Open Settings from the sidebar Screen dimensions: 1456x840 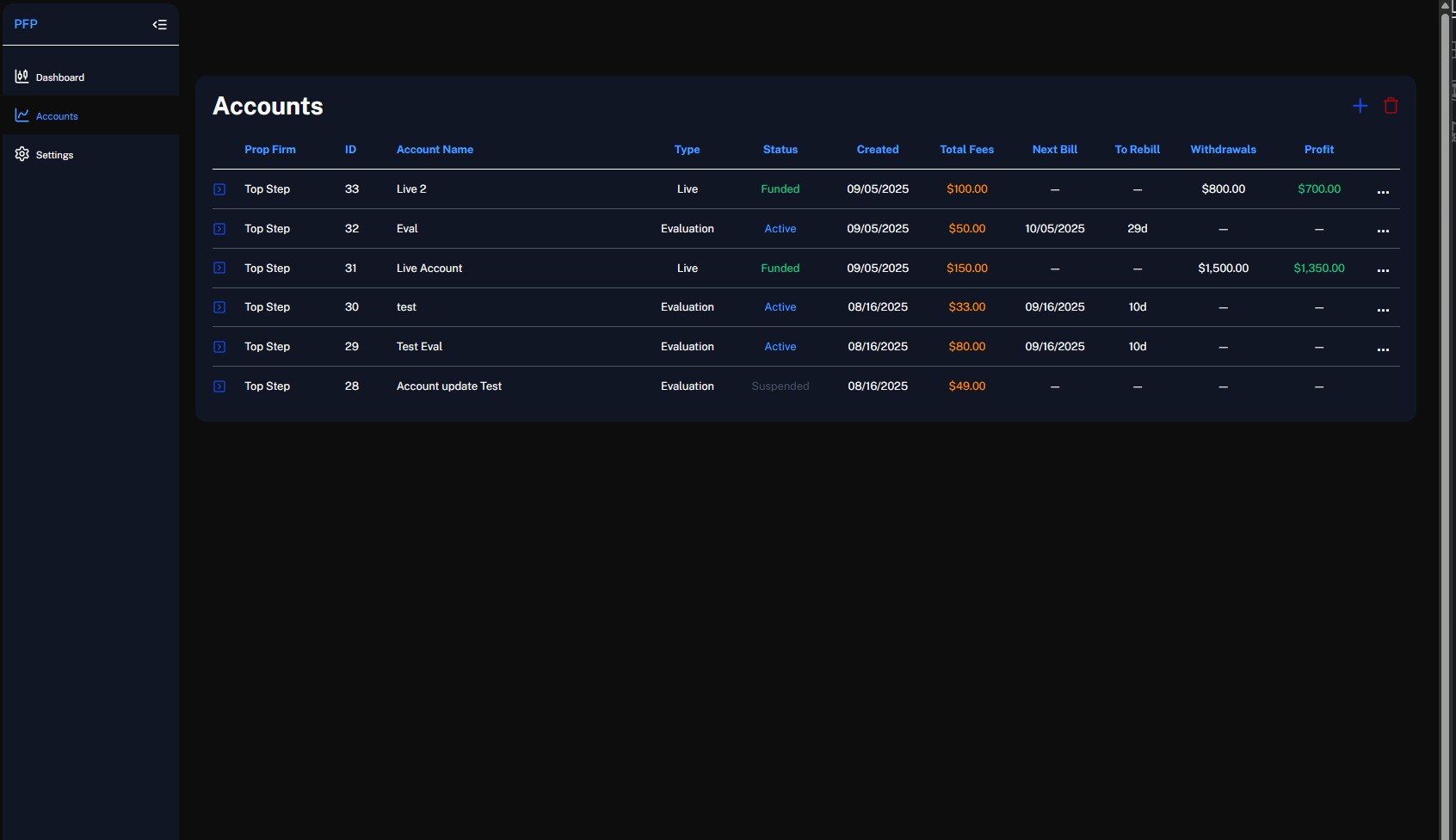54,155
